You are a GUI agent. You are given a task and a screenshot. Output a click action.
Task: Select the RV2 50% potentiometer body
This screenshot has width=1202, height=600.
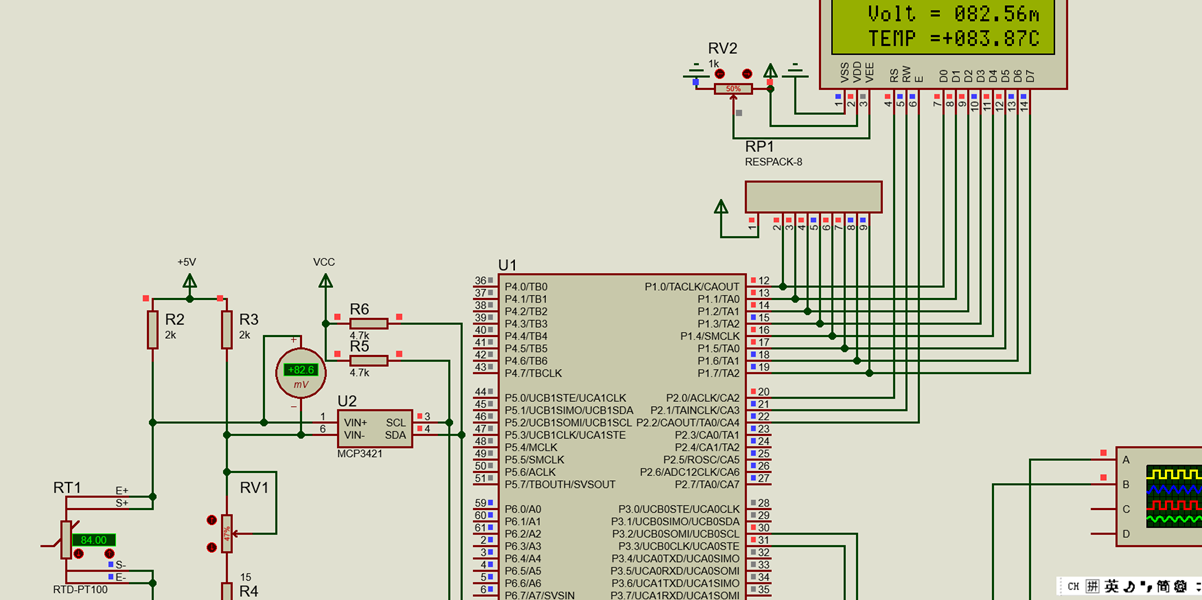coord(733,89)
